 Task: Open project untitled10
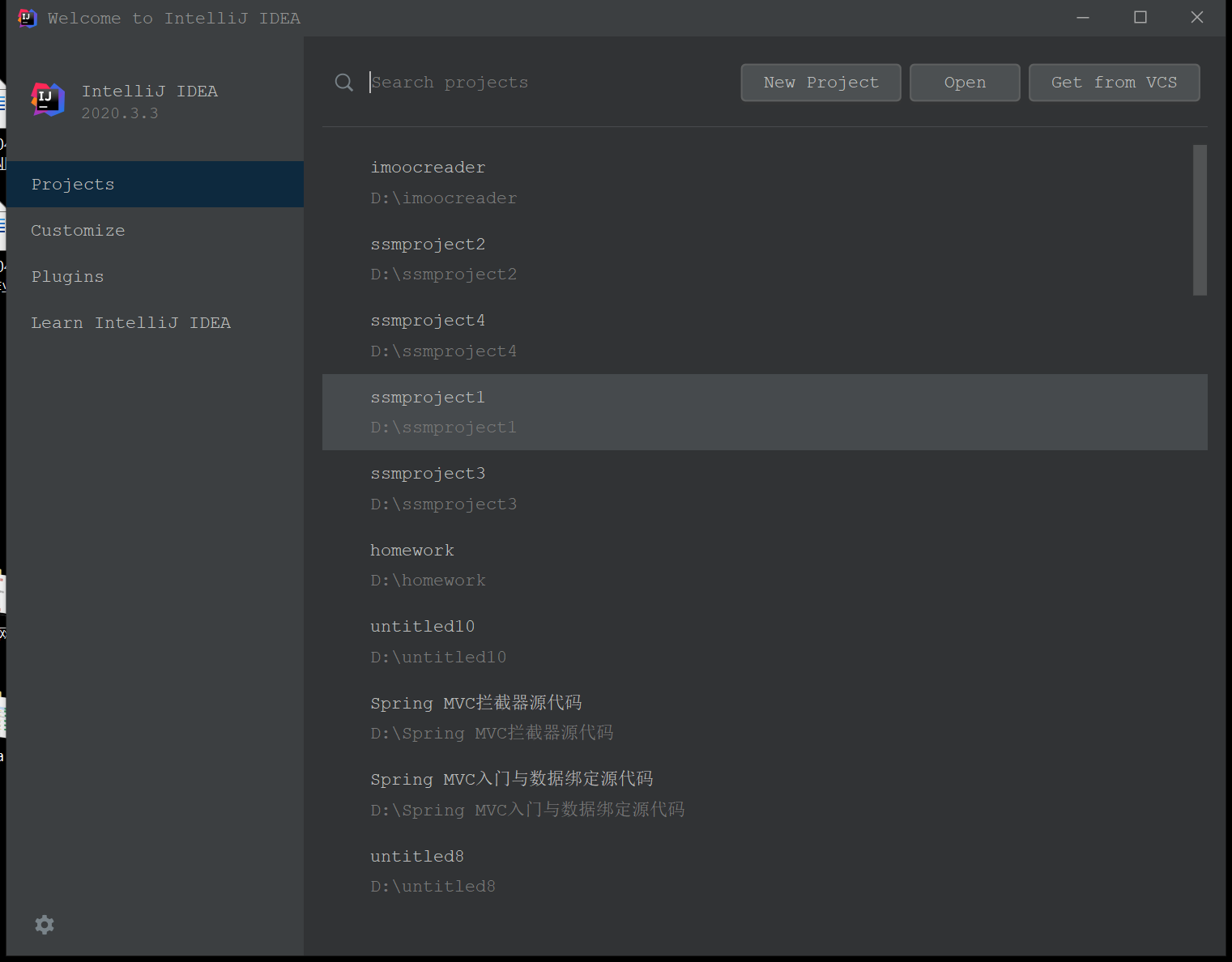click(765, 641)
